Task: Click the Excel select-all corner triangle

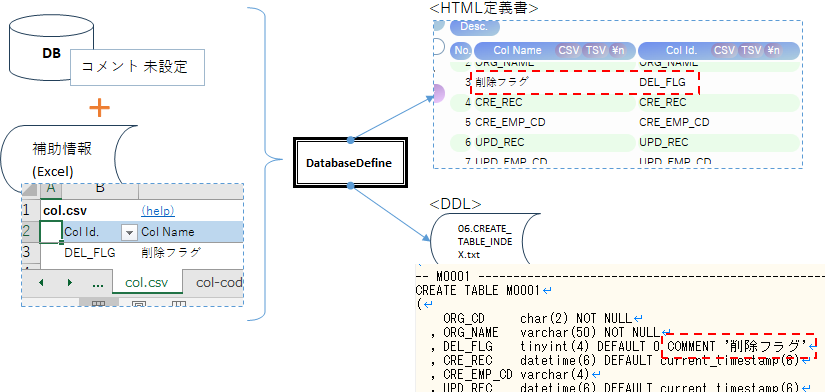Action: (31, 189)
